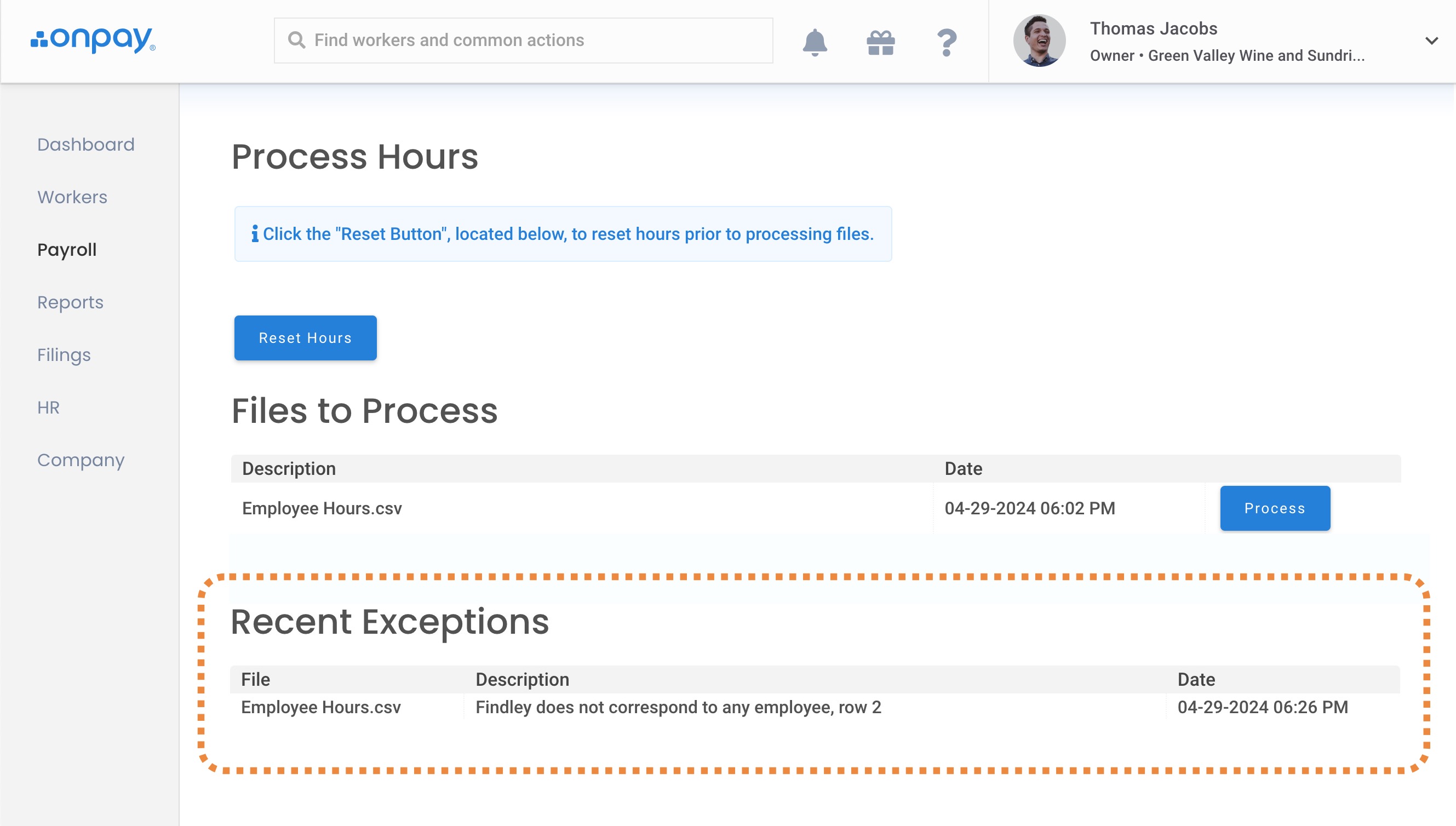The width and height of the screenshot is (1456, 826).
Task: Click the Thomas Jacobs account name
Action: [1153, 28]
